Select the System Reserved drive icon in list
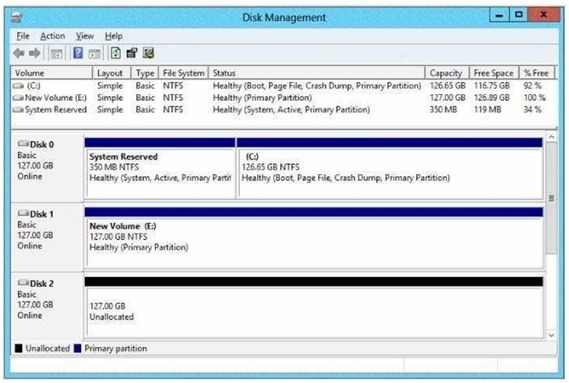This screenshot has width=569, height=383. tap(18, 110)
